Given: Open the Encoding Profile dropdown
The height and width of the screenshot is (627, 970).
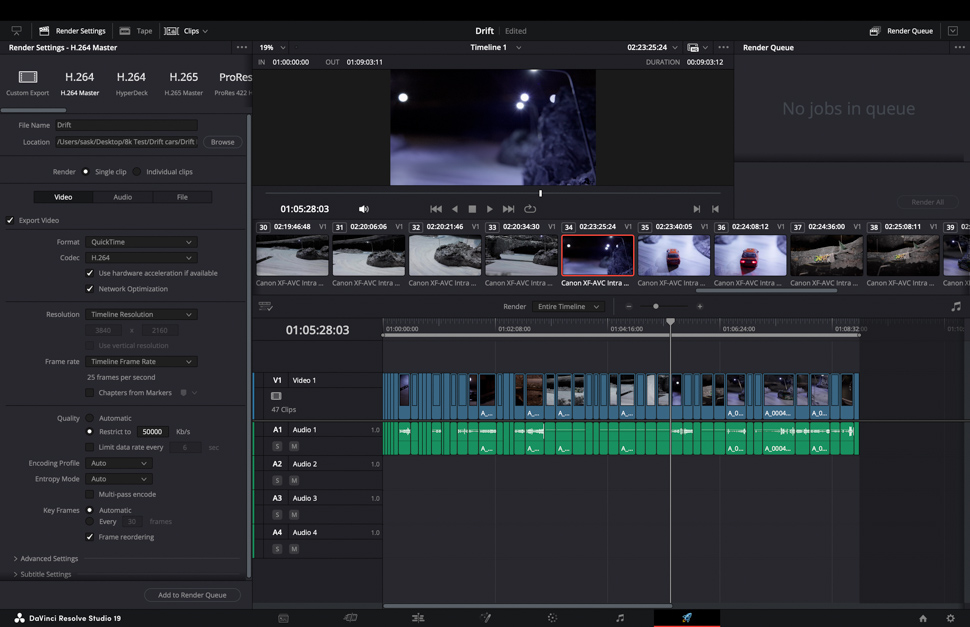Looking at the screenshot, I should 119,463.
